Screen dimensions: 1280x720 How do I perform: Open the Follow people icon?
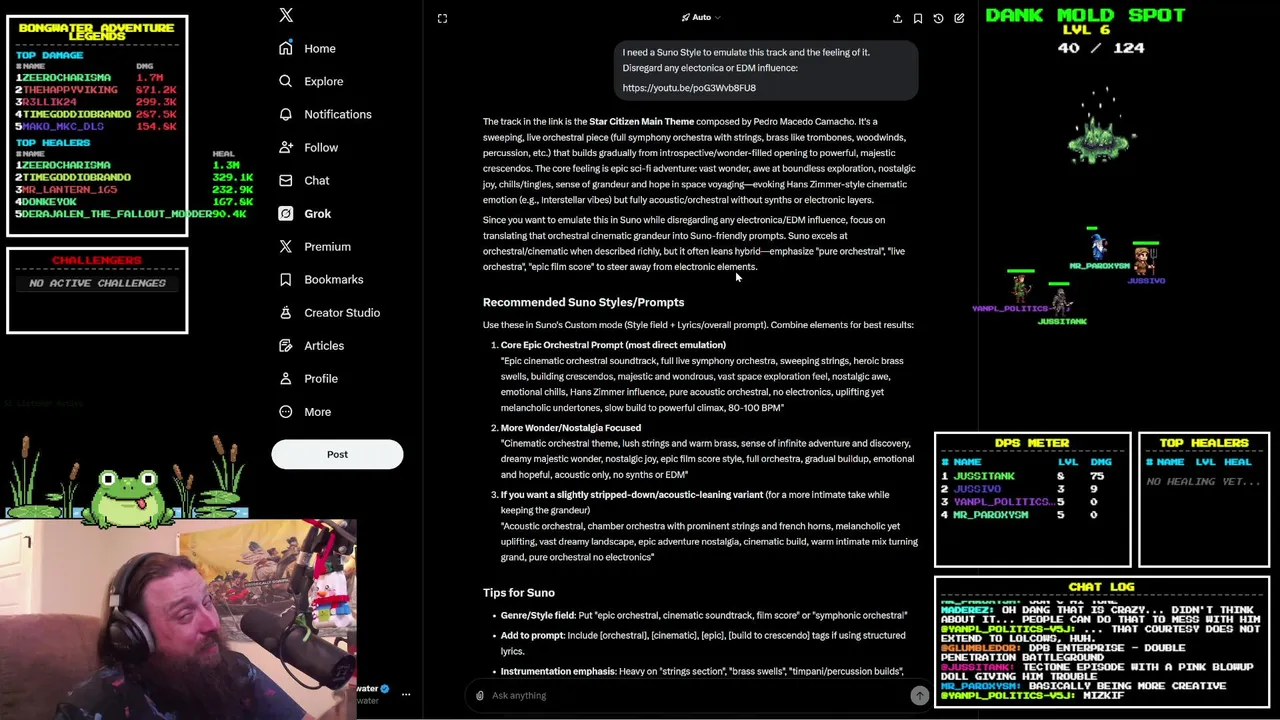point(286,147)
